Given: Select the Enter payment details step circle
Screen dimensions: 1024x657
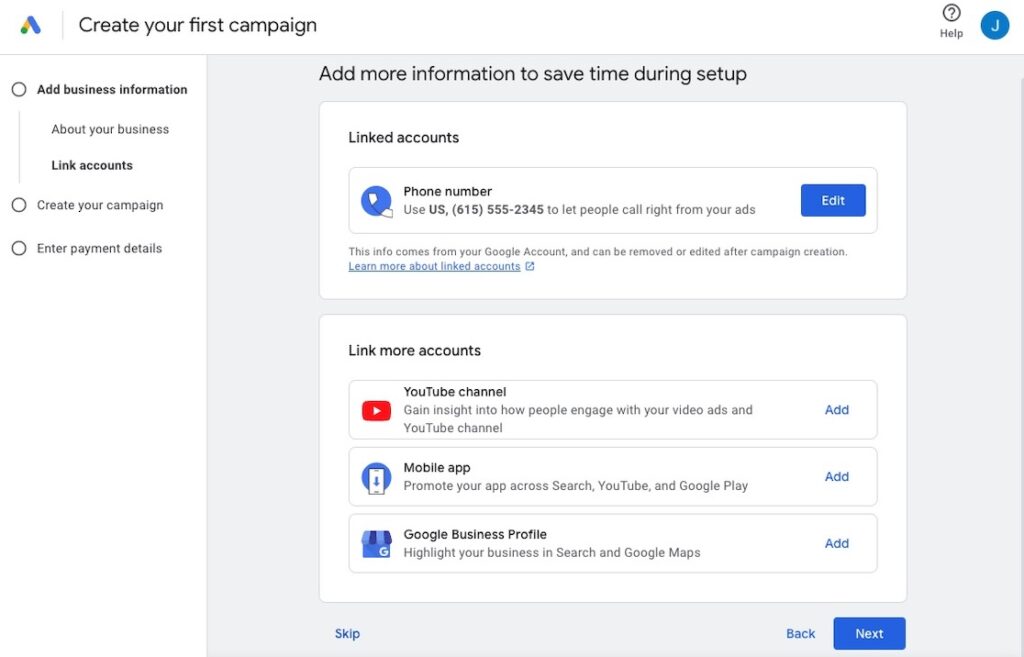Looking at the screenshot, I should coord(18,248).
